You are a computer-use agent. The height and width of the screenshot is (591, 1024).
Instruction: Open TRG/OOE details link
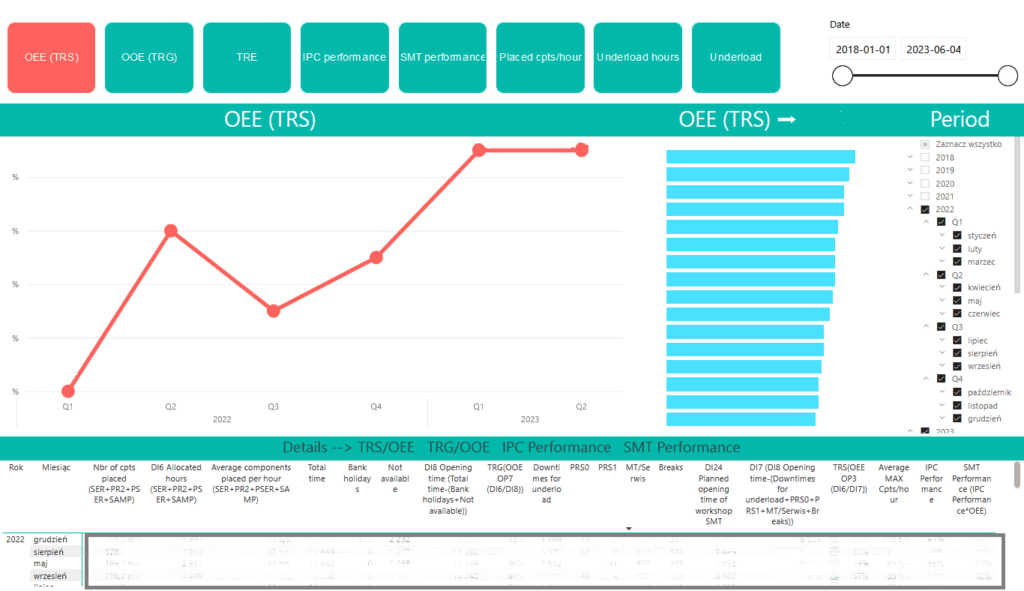pos(458,447)
